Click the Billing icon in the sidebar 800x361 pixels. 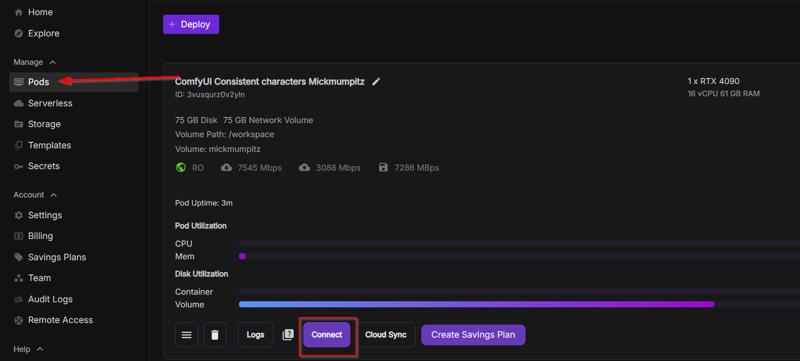[19, 236]
